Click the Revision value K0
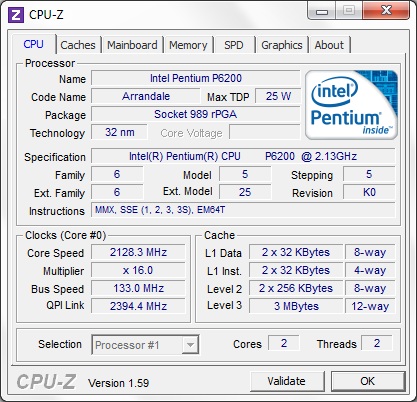417x402 pixels. [369, 192]
